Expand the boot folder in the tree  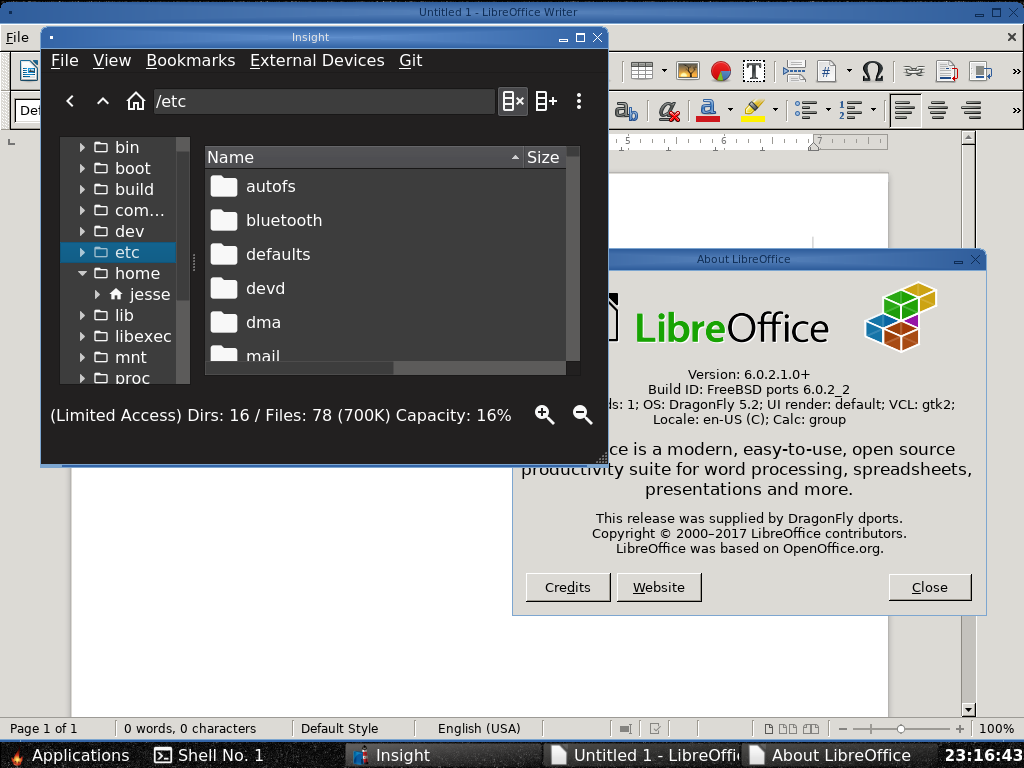click(82, 168)
